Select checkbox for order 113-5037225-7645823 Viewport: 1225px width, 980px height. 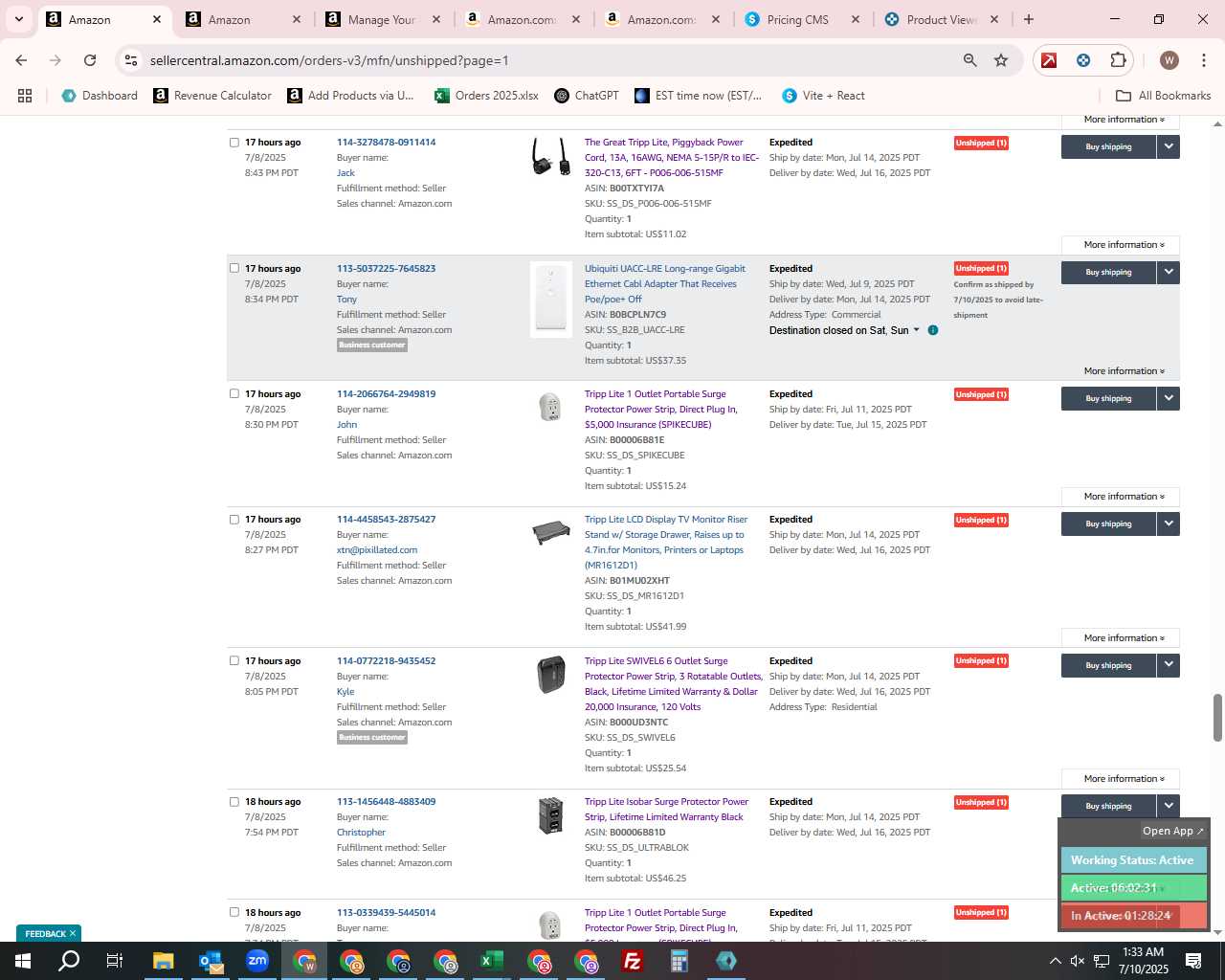pyautogui.click(x=234, y=268)
